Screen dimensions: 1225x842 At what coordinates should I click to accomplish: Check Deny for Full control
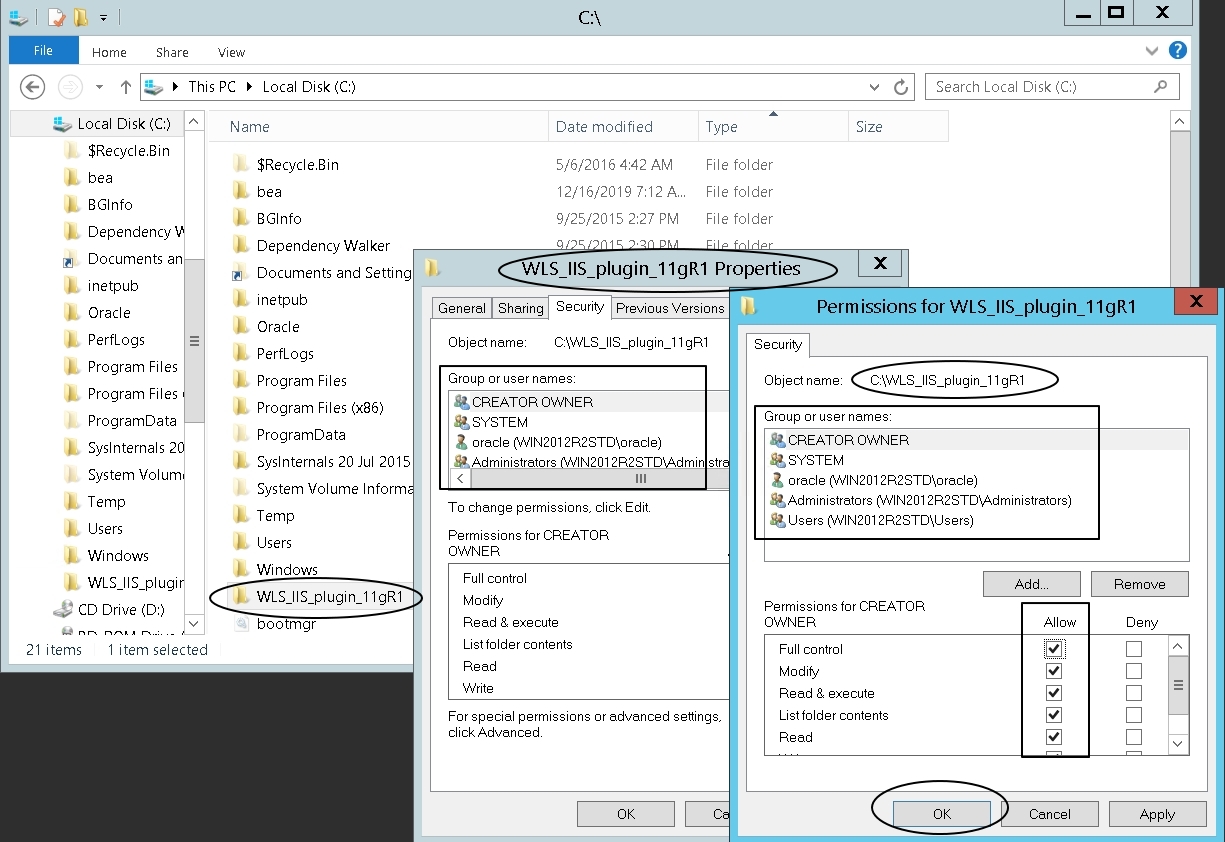1133,649
